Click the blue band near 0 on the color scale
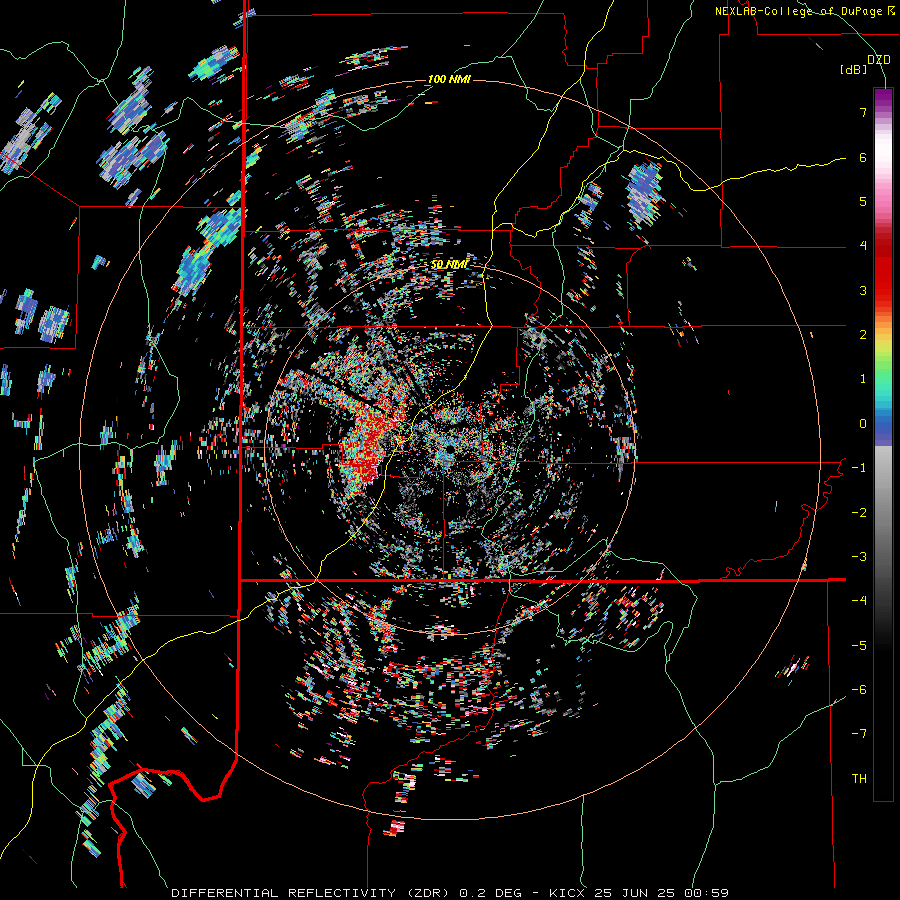 883,429
